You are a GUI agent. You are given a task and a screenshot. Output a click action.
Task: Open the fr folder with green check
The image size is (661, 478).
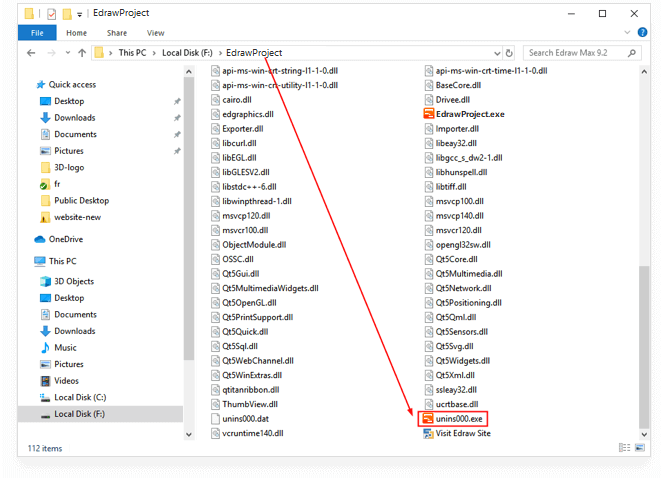tap(50, 184)
